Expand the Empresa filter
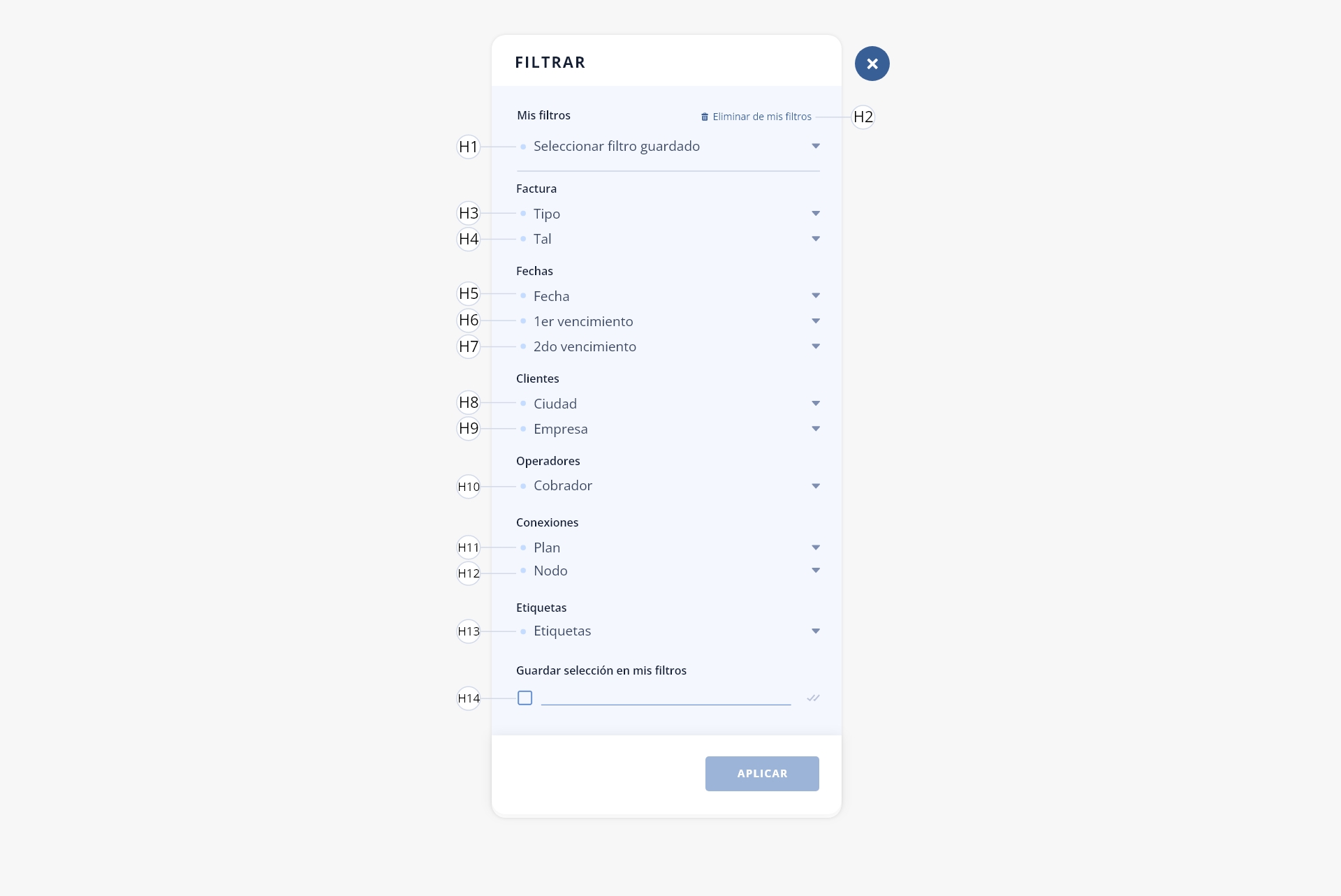 point(668,429)
